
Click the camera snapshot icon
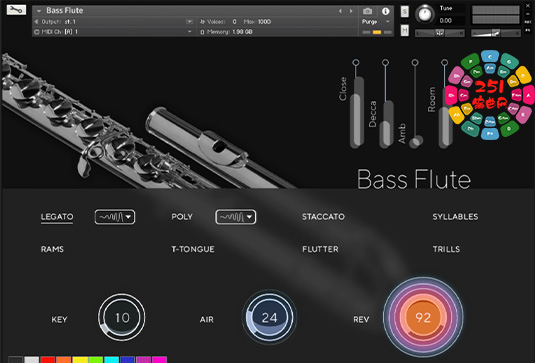coord(367,11)
